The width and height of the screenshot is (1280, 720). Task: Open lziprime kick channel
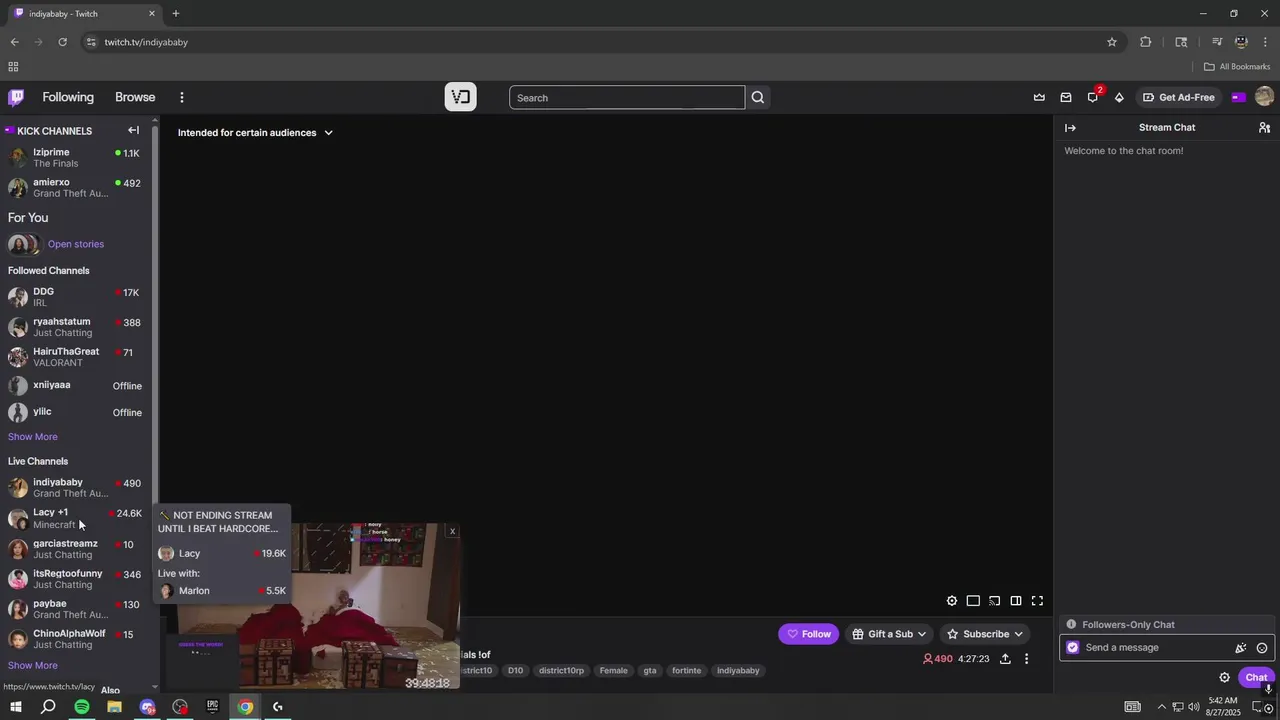click(x=76, y=158)
